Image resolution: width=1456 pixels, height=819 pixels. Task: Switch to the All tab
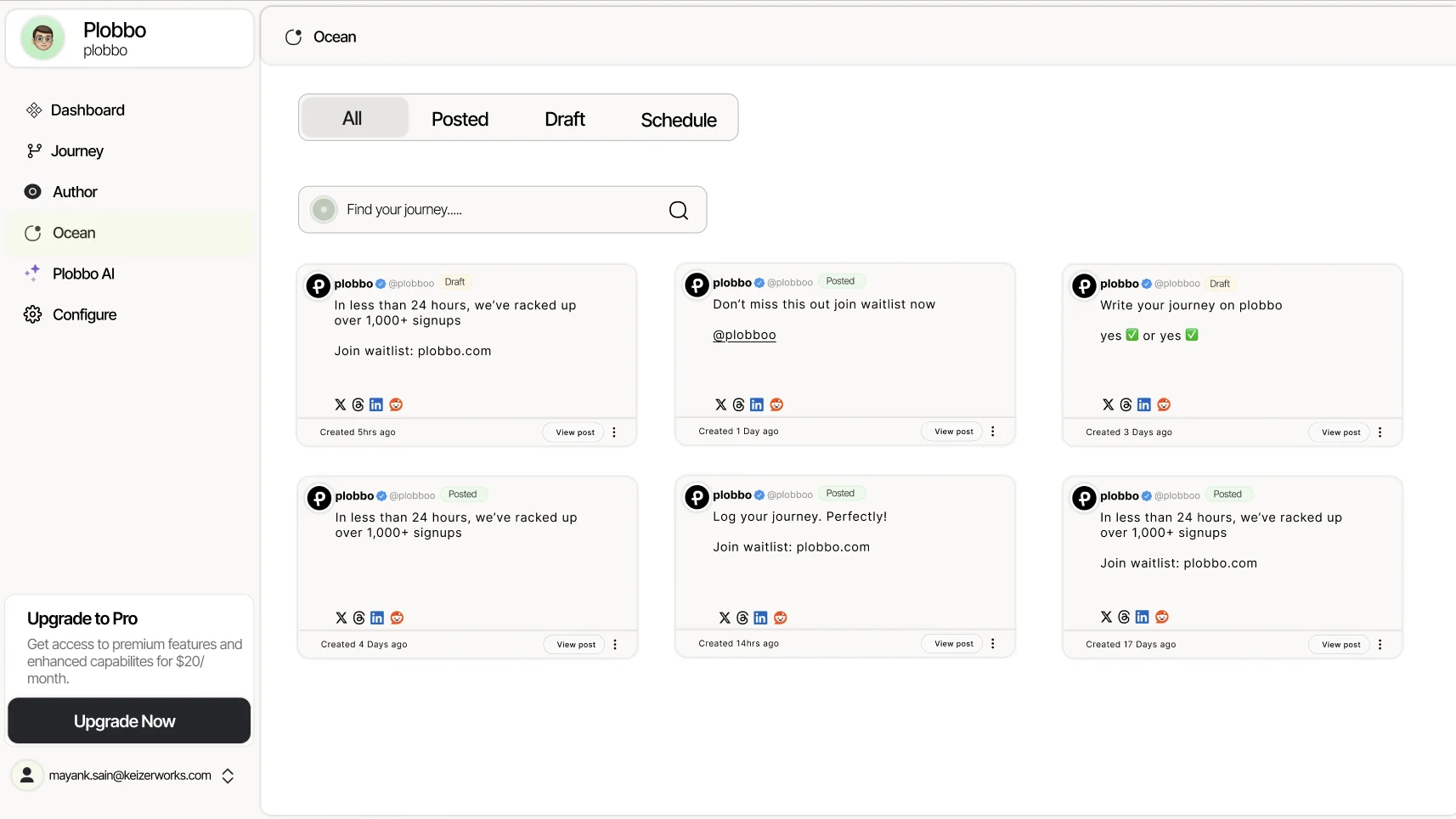(354, 118)
